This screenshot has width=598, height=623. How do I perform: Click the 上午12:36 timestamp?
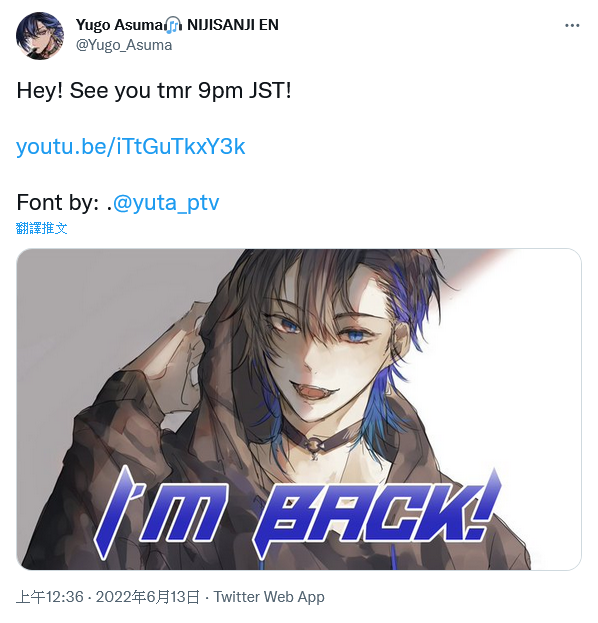(x=50, y=597)
